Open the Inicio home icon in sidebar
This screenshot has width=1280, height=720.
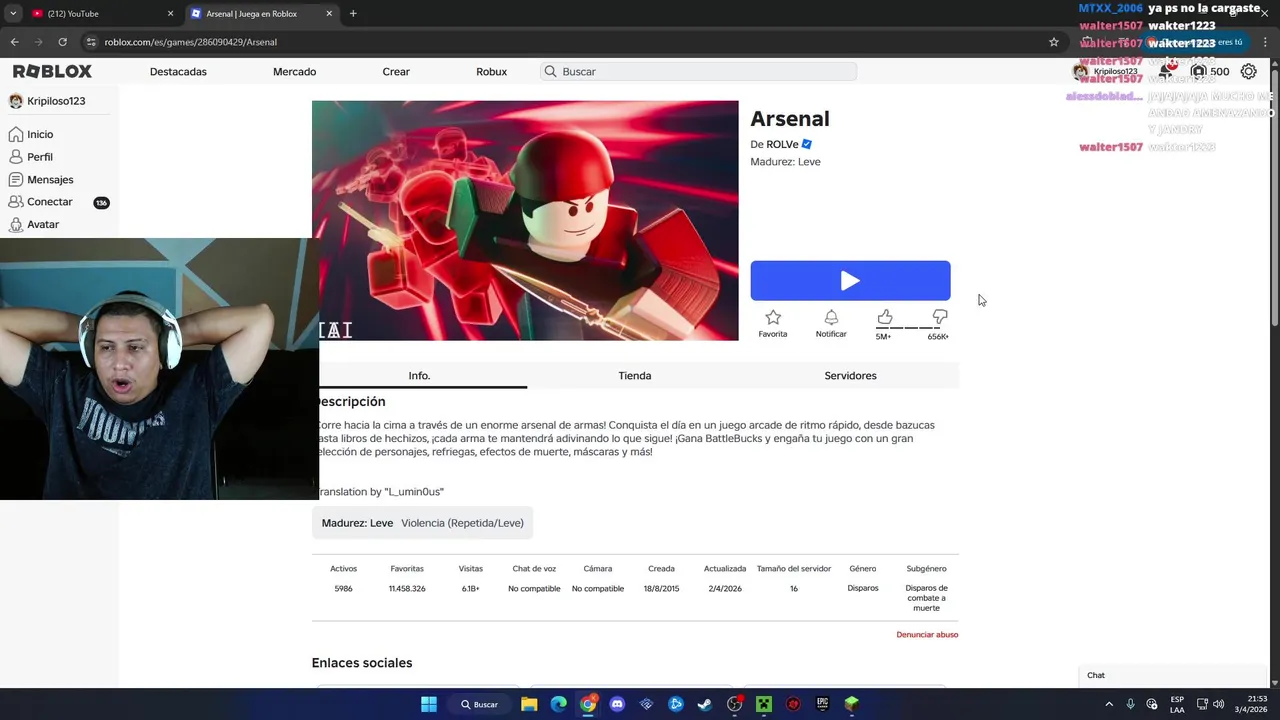16,134
